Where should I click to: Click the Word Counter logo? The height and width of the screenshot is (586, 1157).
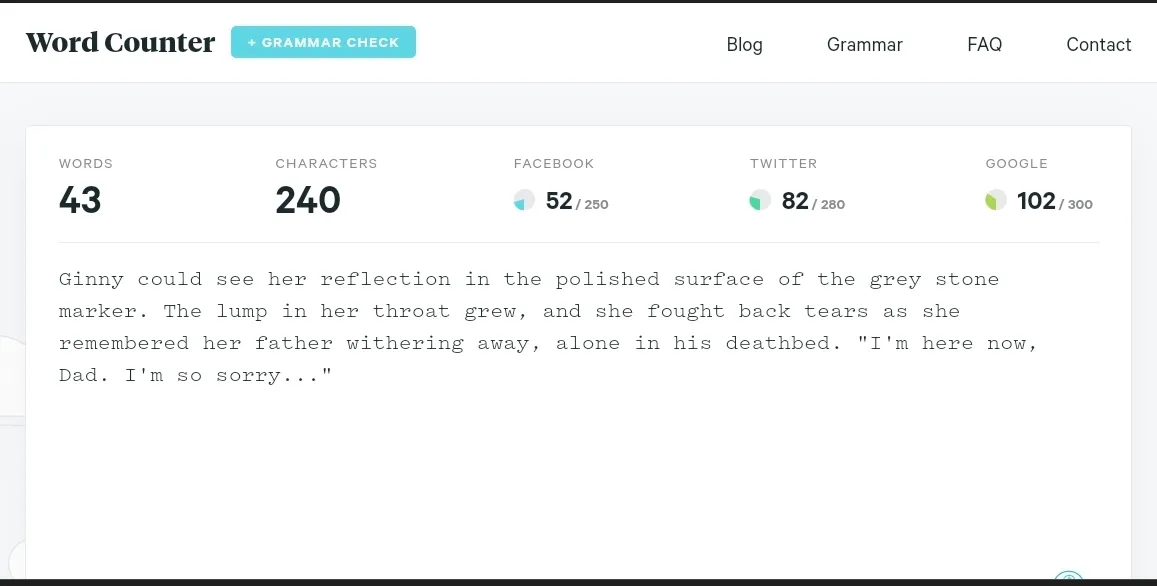[x=120, y=43]
